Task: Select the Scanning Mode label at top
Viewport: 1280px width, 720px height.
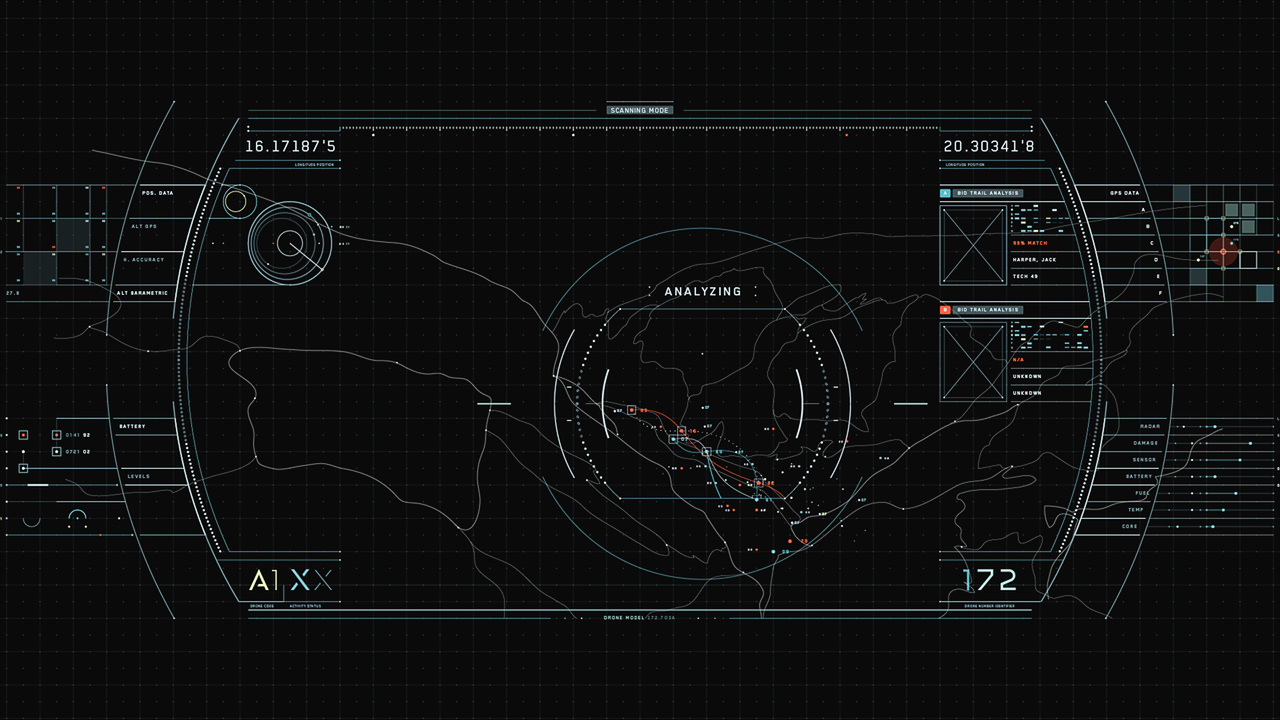Action: click(640, 110)
